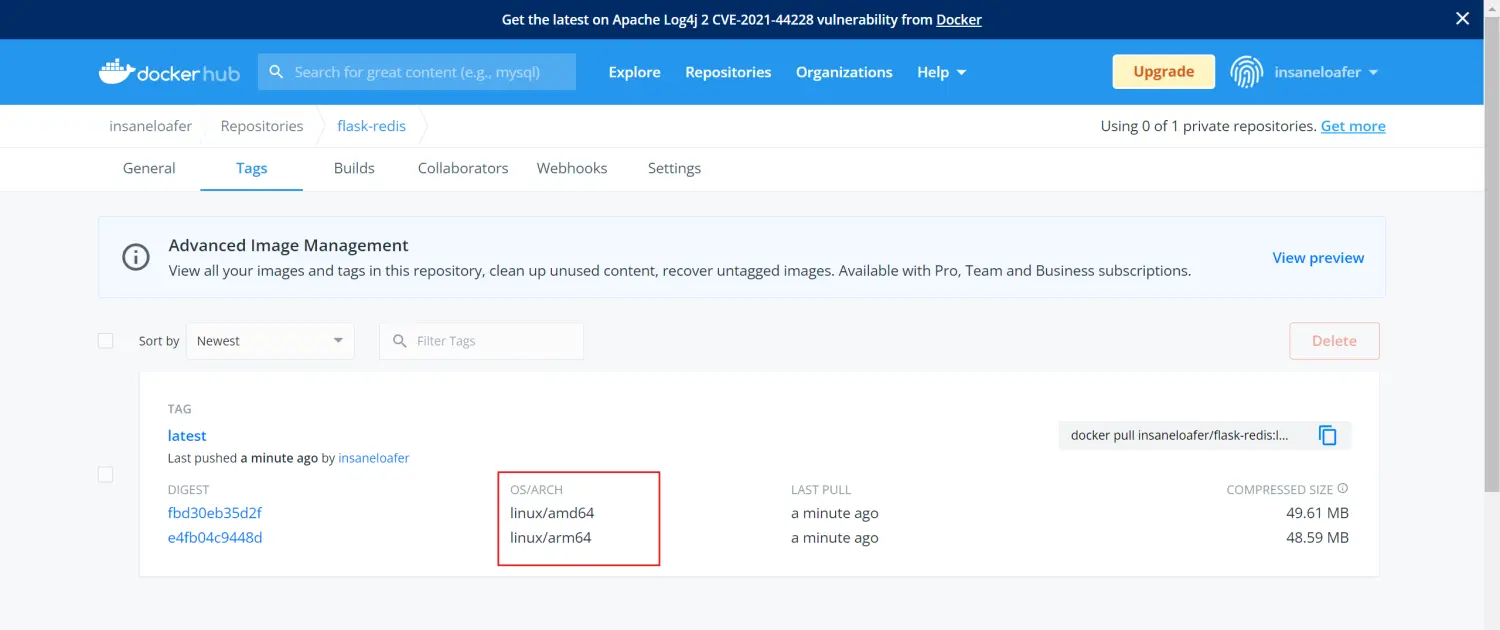Image resolution: width=1500 pixels, height=630 pixels.
Task: Click the flask-redis breadcrumb
Action: click(371, 126)
